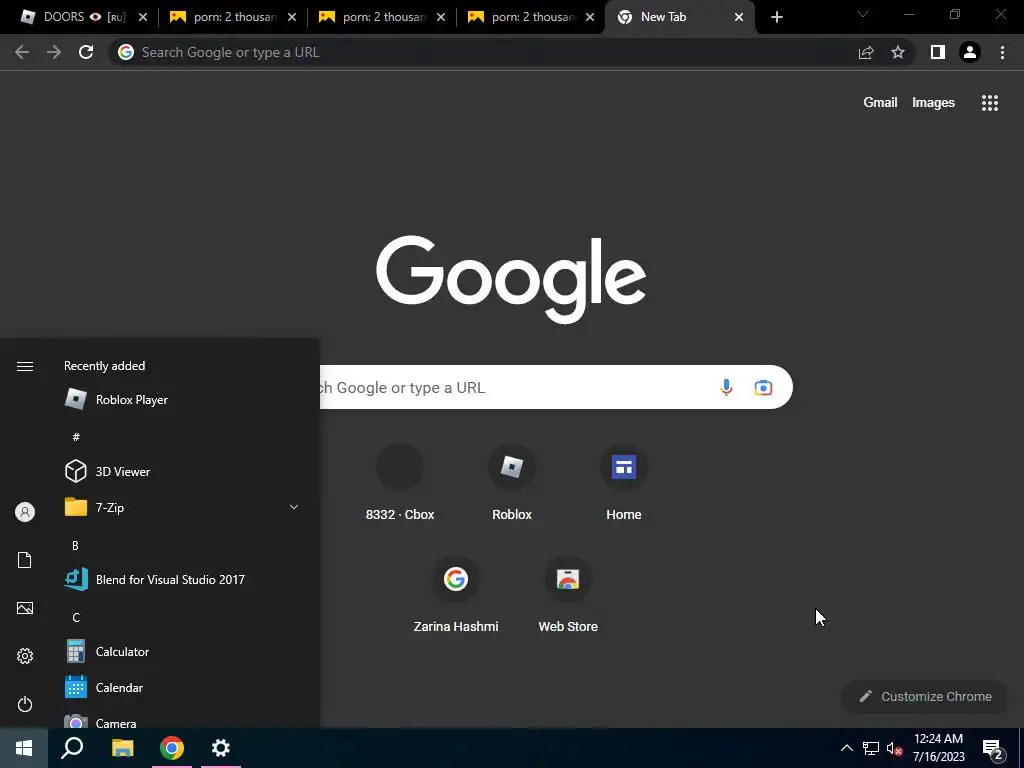Screen dimensions: 1024x768
Task: Open the Google apps grid
Action: pos(989,103)
